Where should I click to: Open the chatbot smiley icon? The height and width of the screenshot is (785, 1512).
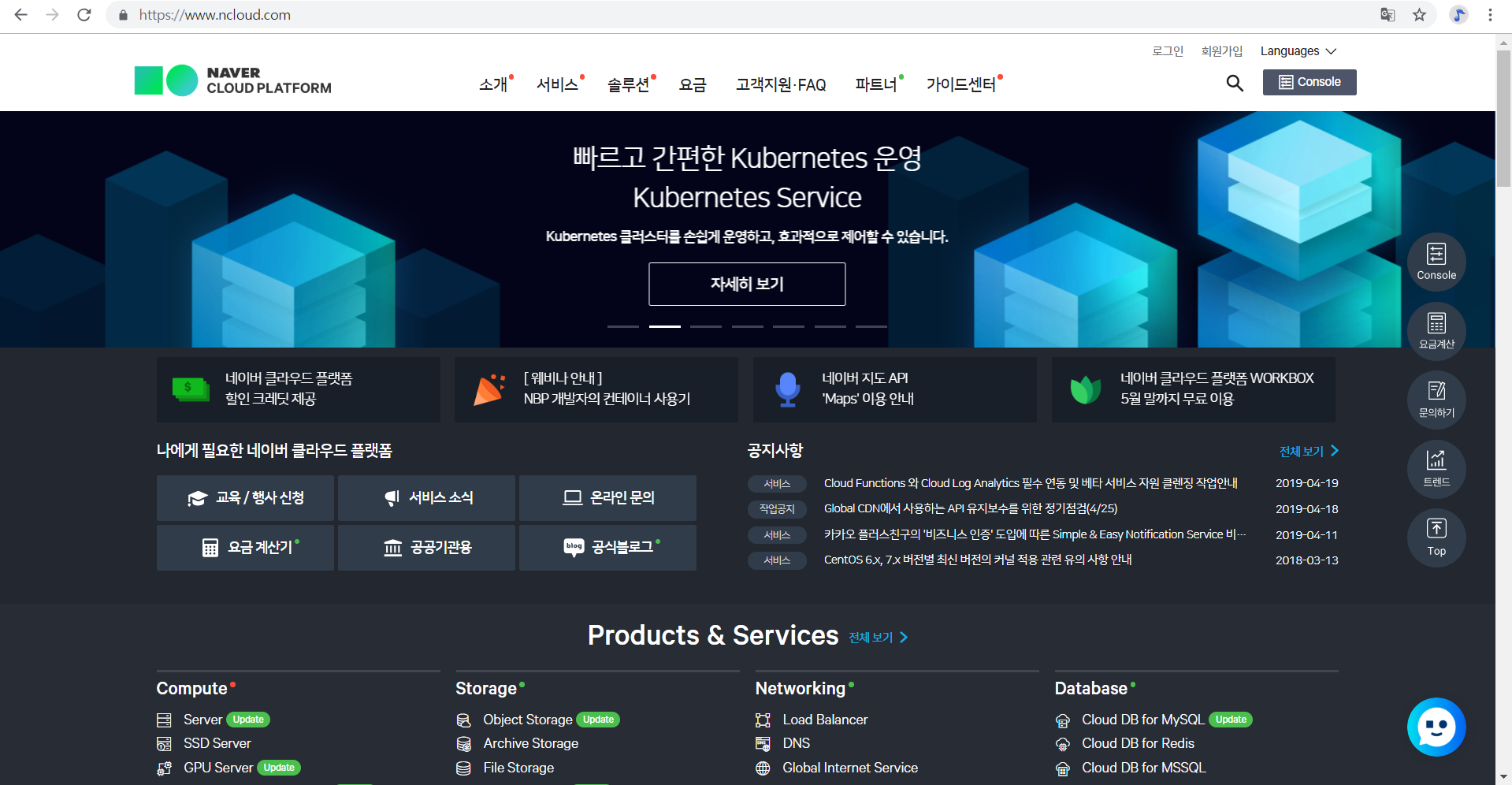[1436, 727]
